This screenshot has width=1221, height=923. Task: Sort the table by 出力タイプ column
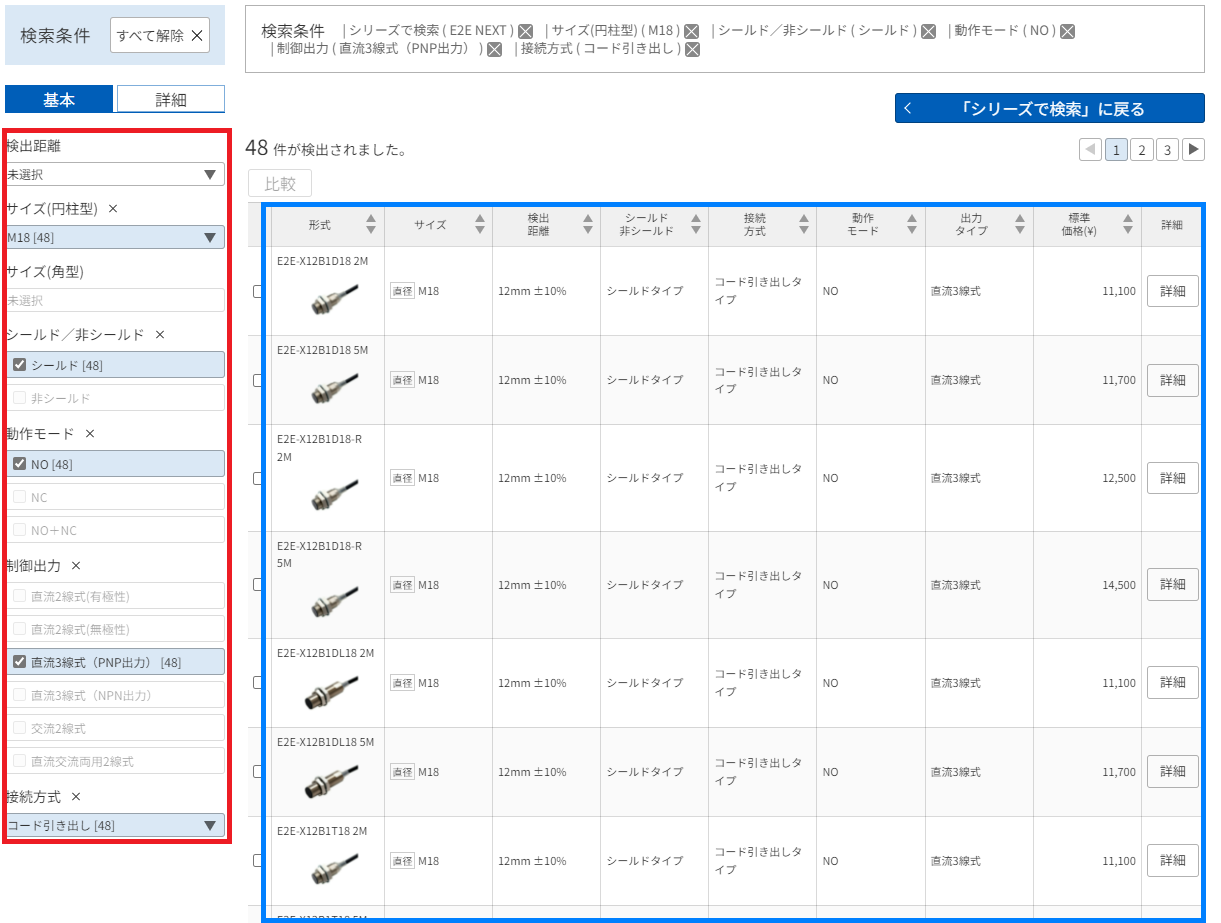tap(1019, 225)
